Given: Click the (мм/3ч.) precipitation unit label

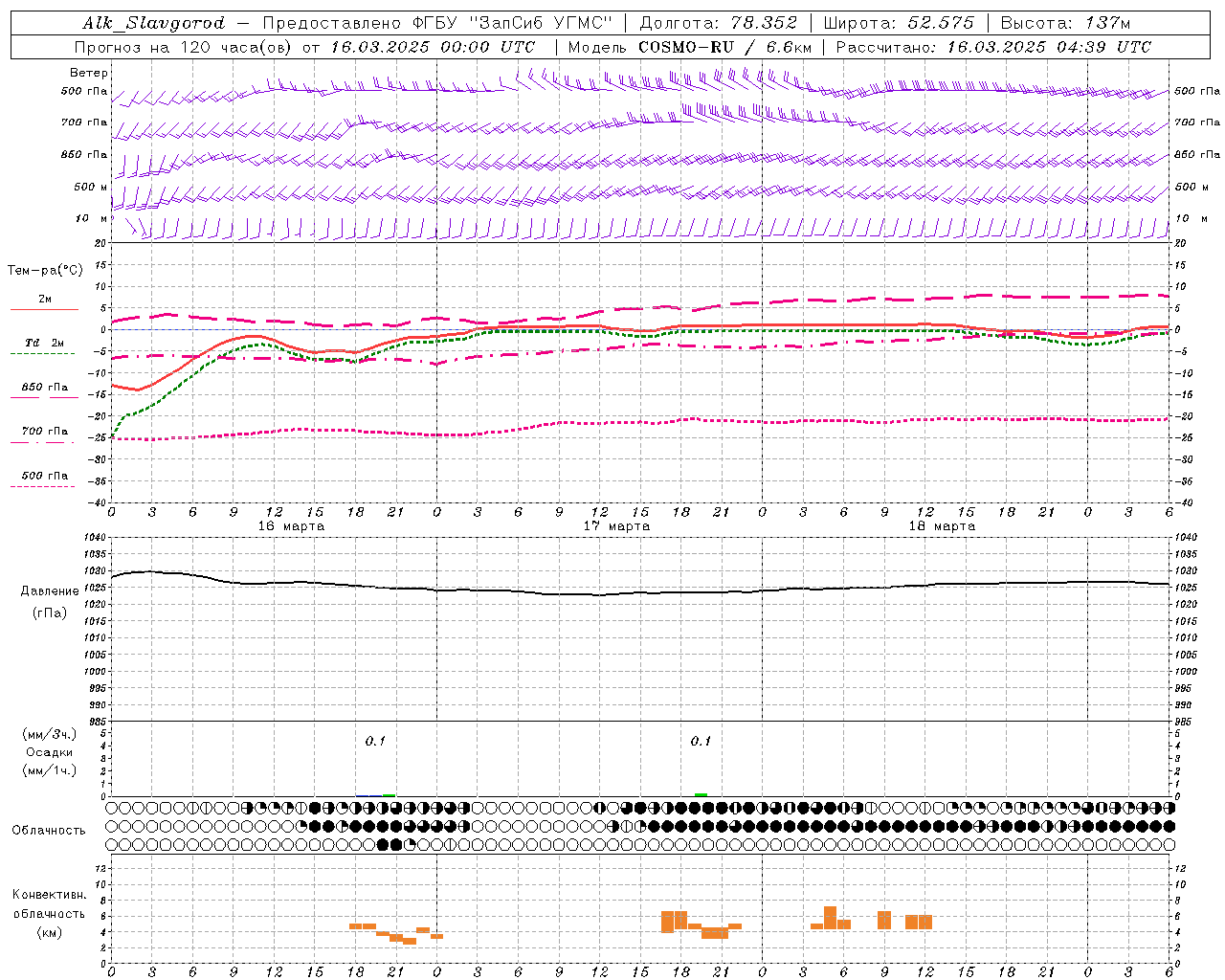Looking at the screenshot, I should [x=49, y=734].
